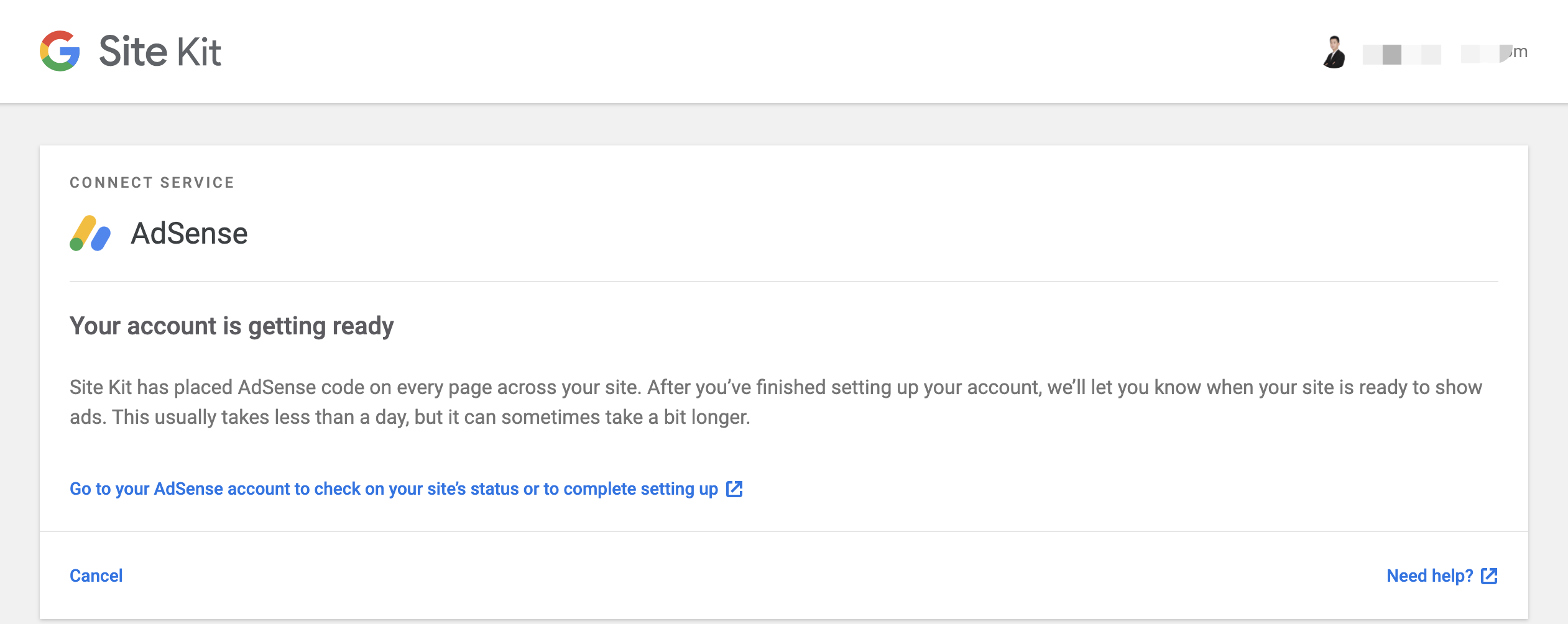The image size is (1568, 624).
Task: Click external-link icon beside AdSense account link
Action: click(734, 489)
